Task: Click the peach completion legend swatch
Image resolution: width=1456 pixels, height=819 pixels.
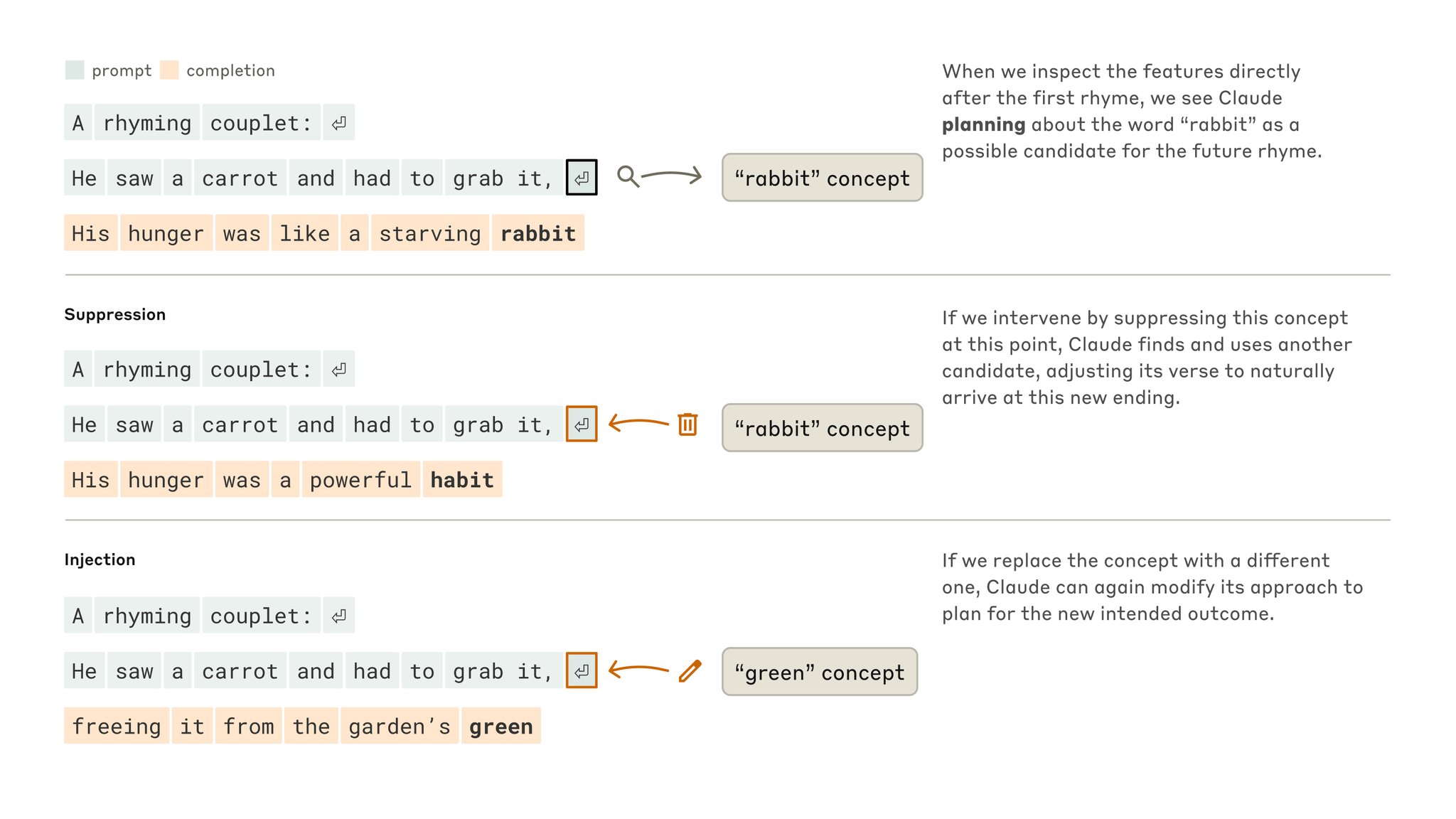Action: (169, 70)
